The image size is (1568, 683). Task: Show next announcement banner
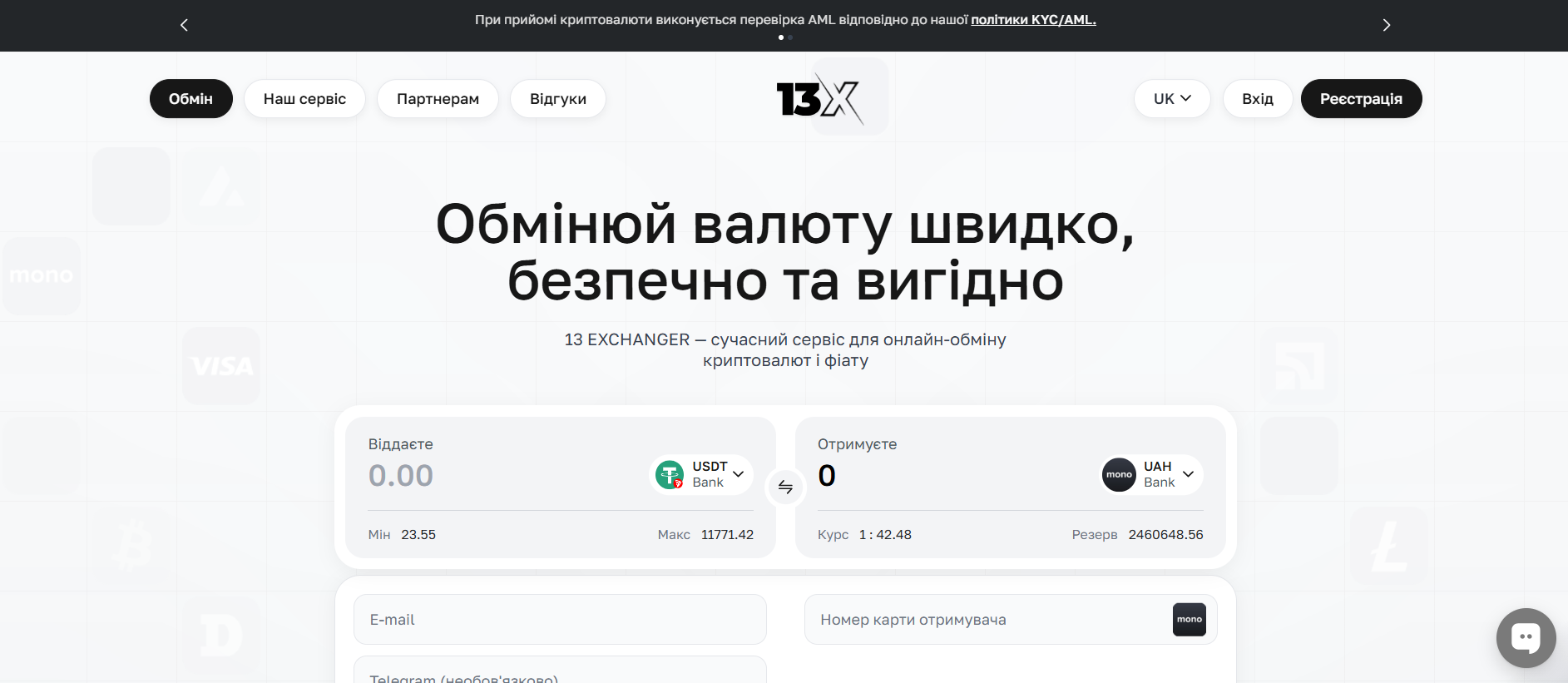coord(1386,25)
